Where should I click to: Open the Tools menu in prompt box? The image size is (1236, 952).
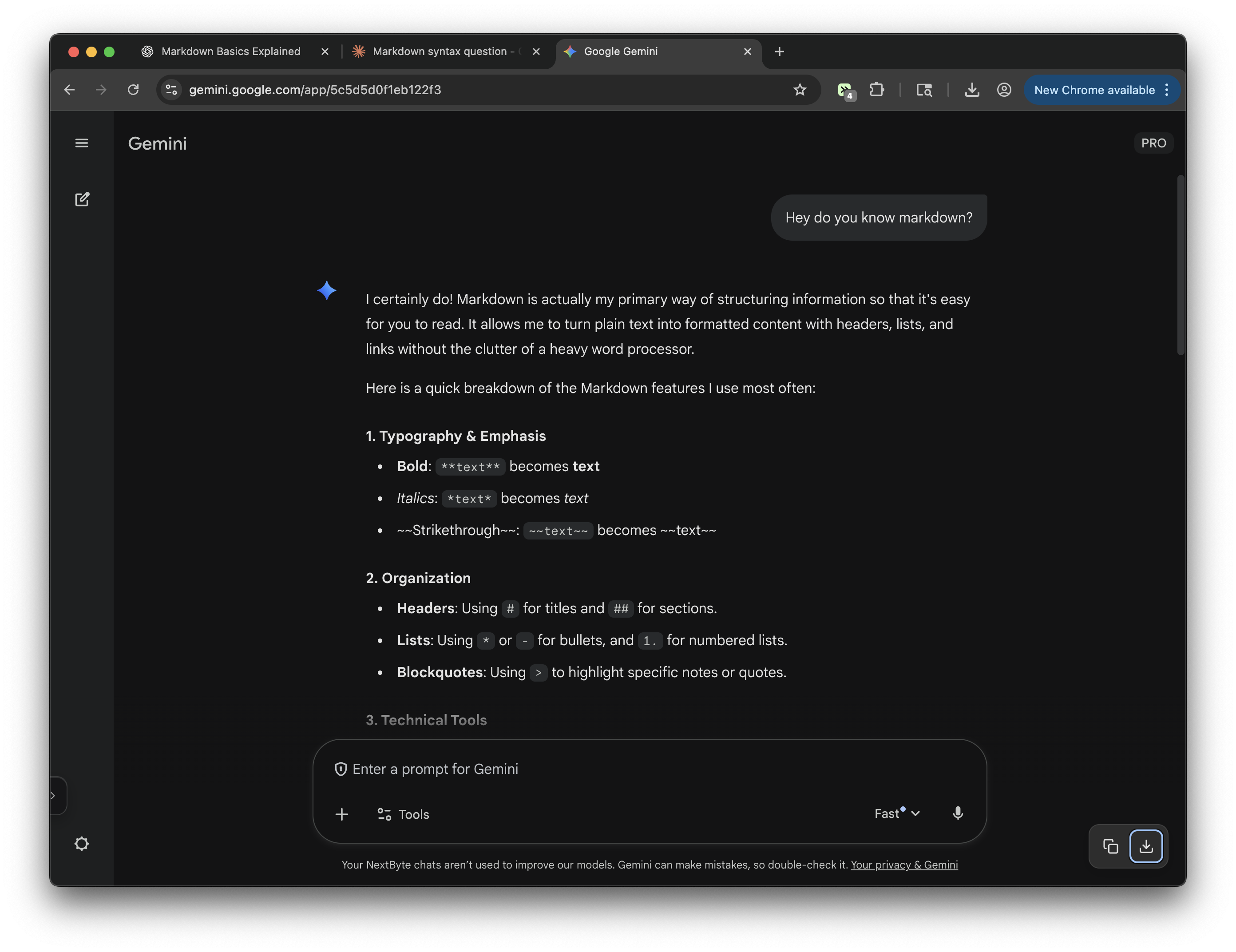tap(403, 814)
